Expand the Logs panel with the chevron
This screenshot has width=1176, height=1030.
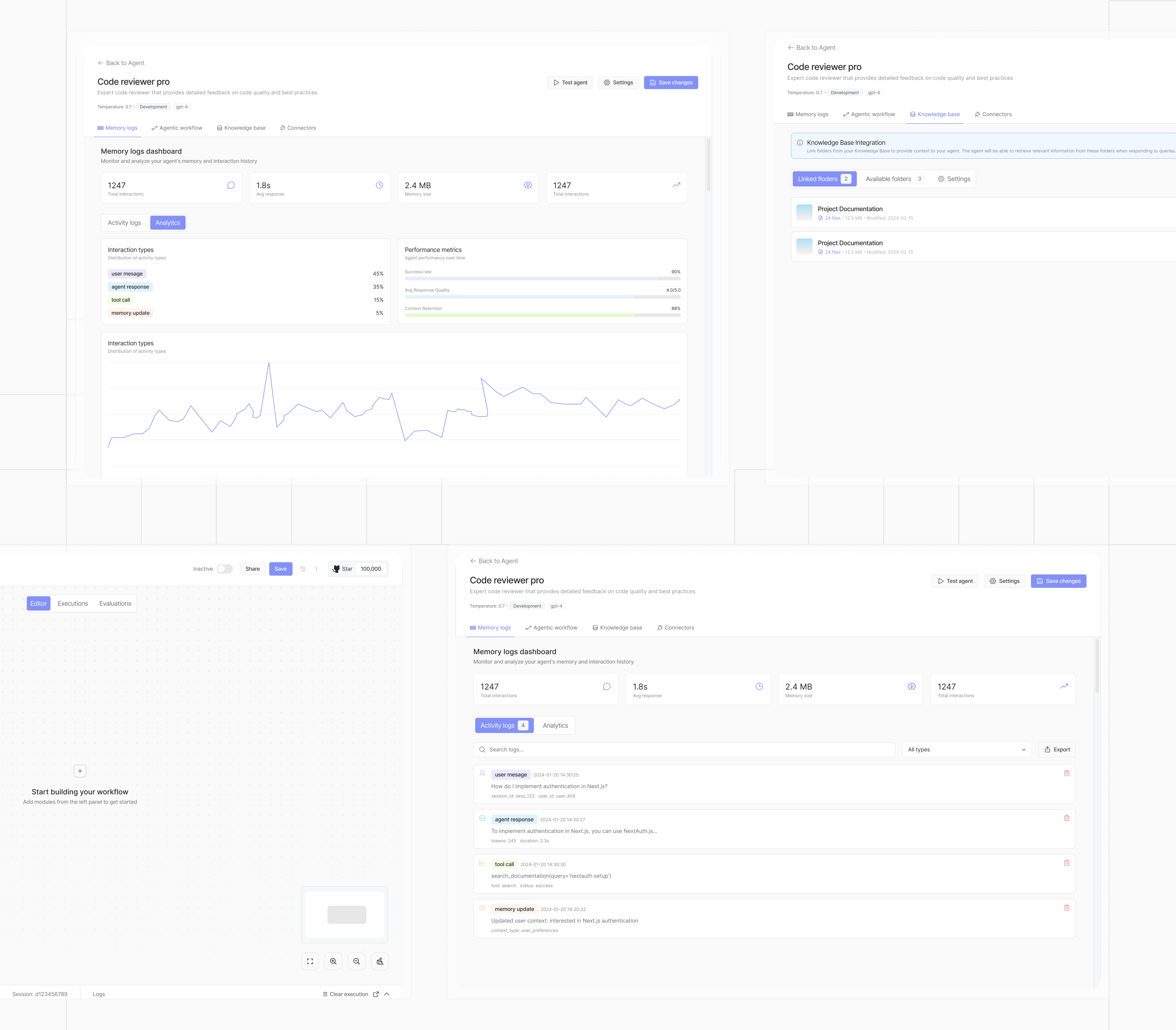(x=387, y=994)
